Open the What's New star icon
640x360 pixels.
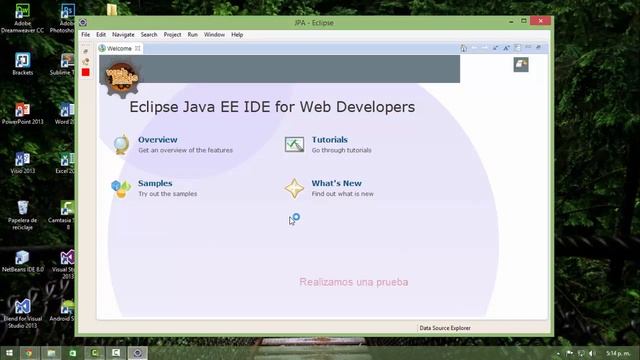[x=294, y=188]
